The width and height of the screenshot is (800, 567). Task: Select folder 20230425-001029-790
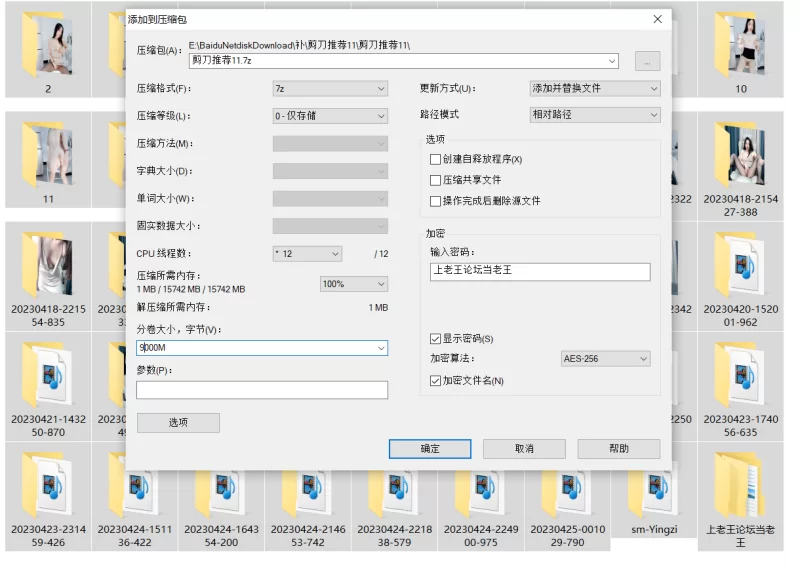567,510
